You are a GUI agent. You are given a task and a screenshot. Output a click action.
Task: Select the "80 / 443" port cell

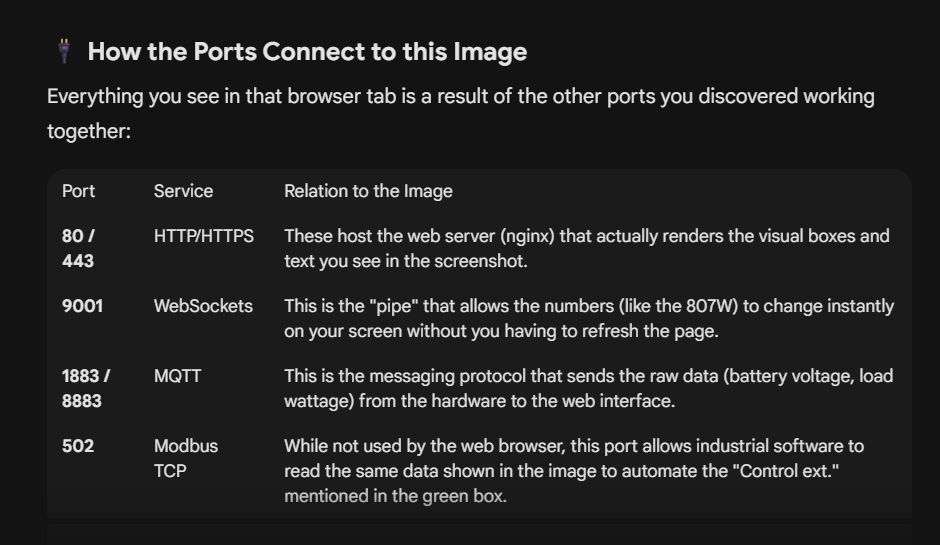78,248
